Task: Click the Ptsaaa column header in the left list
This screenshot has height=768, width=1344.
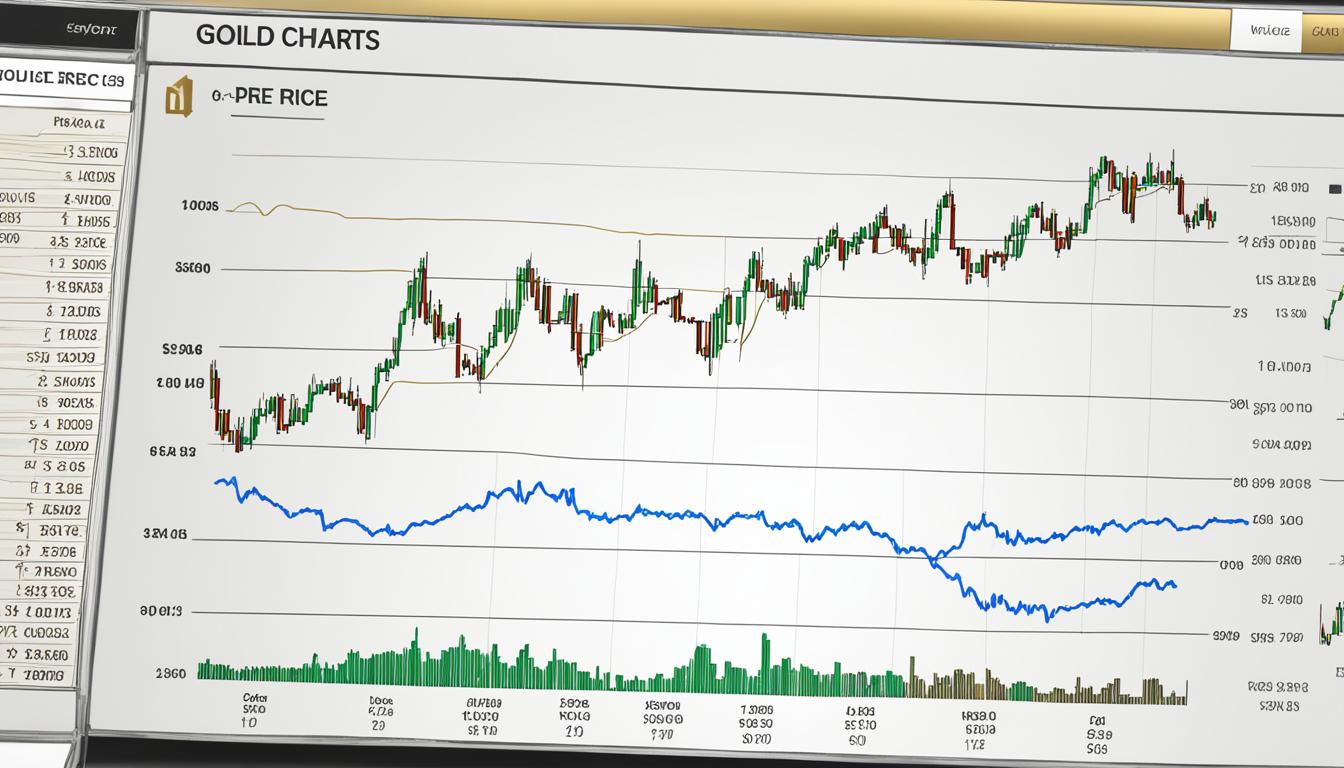Action: 77,124
